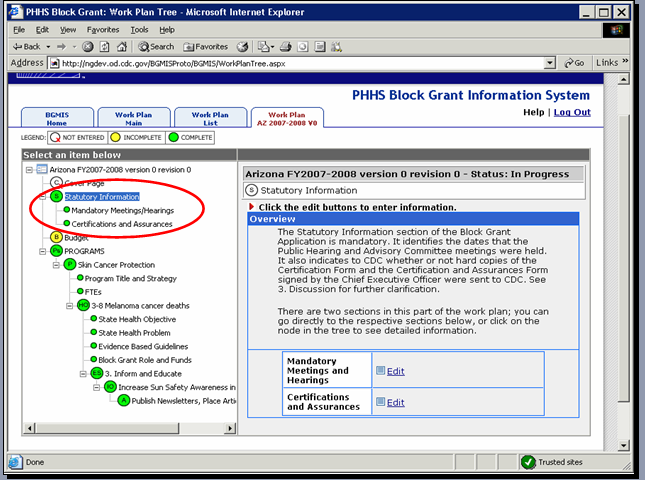Viewport: 645px width, 480px height.
Task: Click the Refresh page icon
Action: pos(105,47)
